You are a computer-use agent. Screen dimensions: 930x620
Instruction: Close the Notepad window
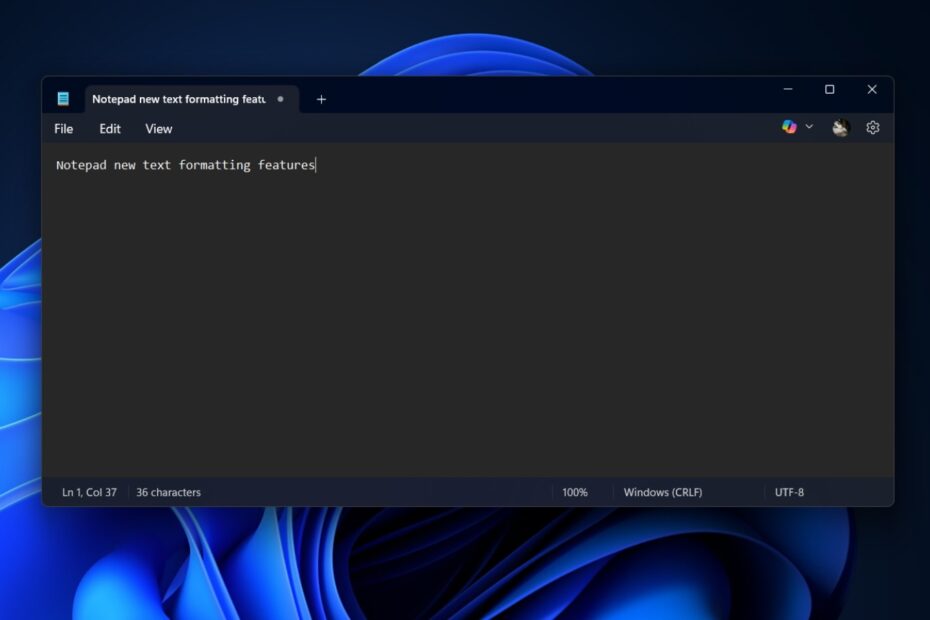pos(872,90)
